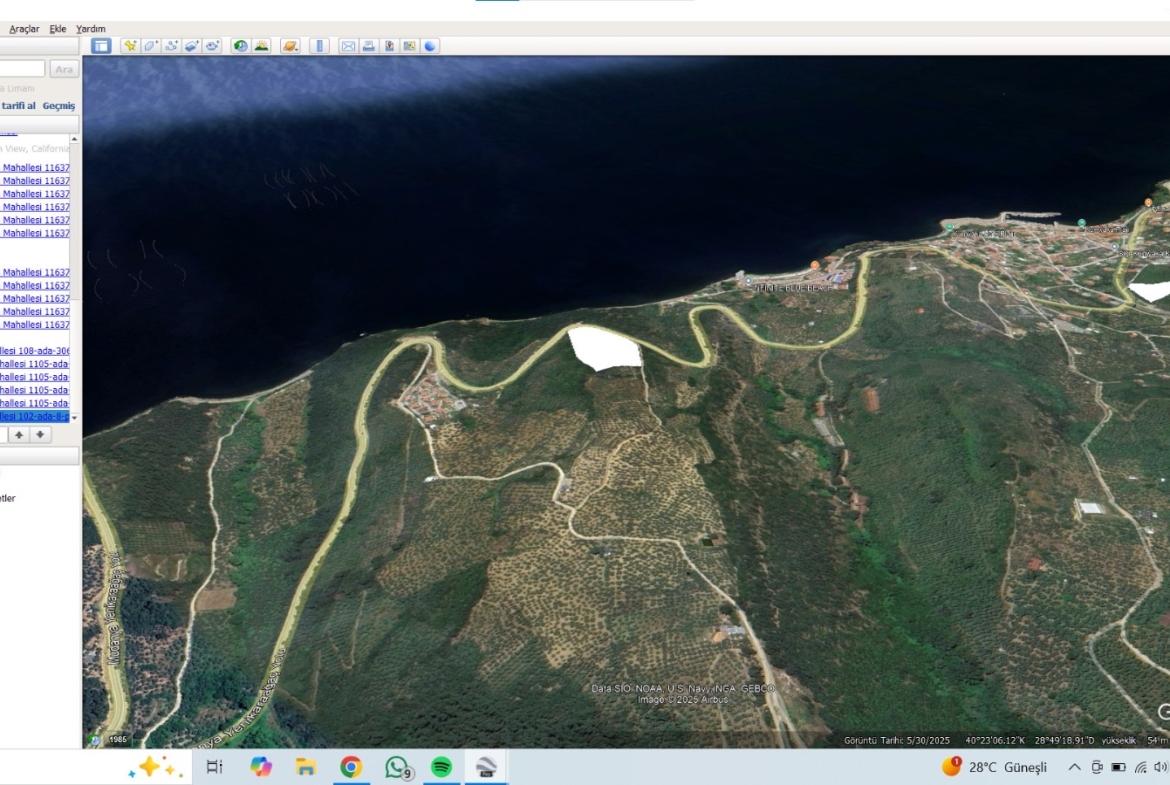1170x785 pixels.
Task: Click the add image overlay icon
Action: [192, 46]
